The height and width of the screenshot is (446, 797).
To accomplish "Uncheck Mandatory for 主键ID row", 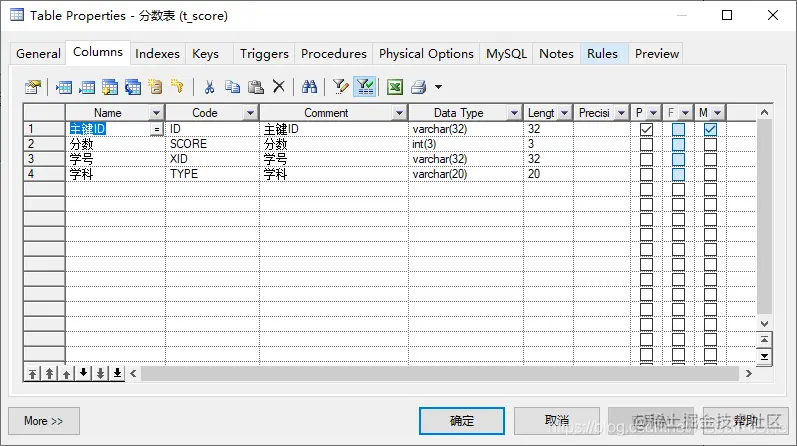I will [711, 129].
